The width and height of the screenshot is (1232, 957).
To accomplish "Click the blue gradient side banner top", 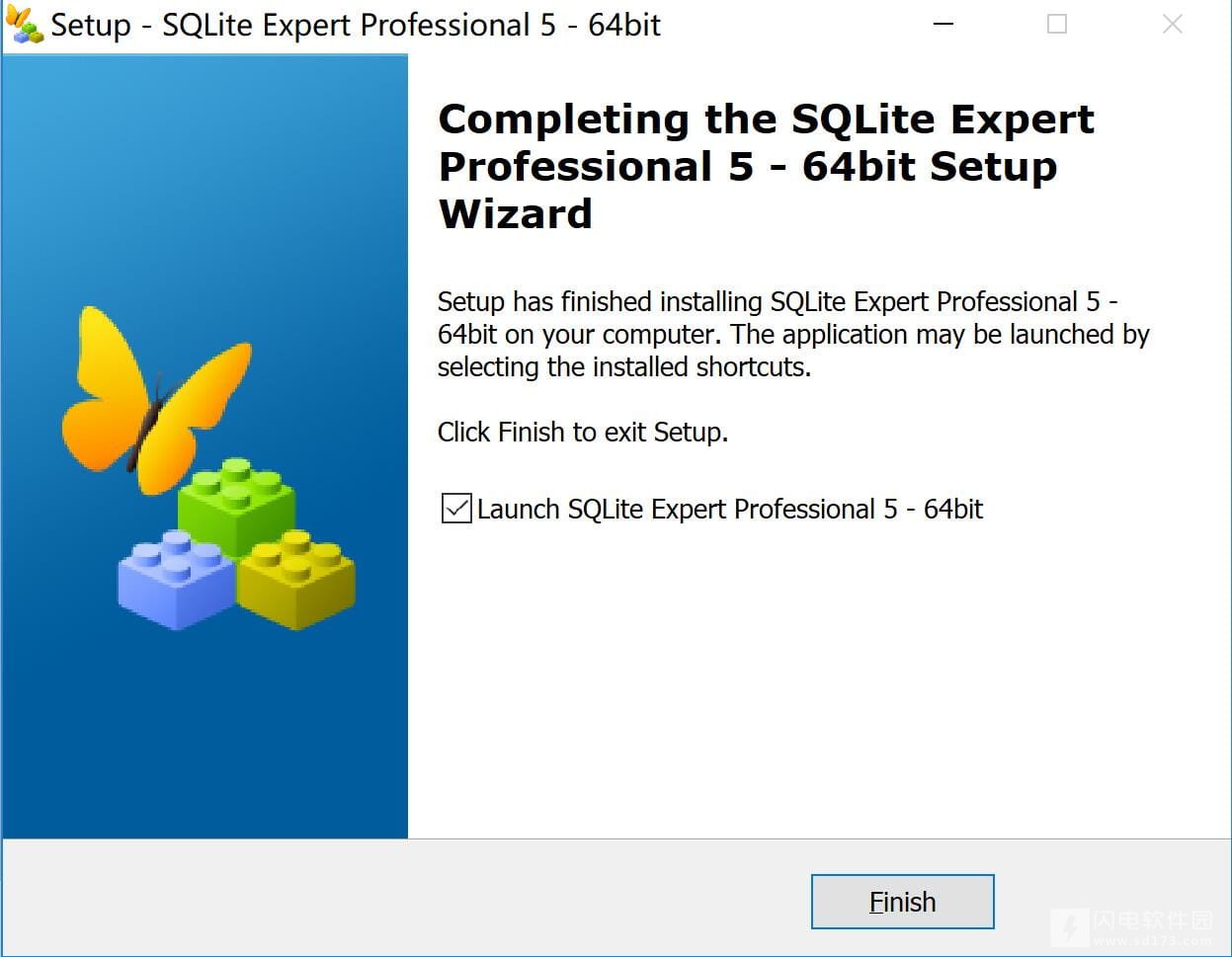I will [x=205, y=148].
